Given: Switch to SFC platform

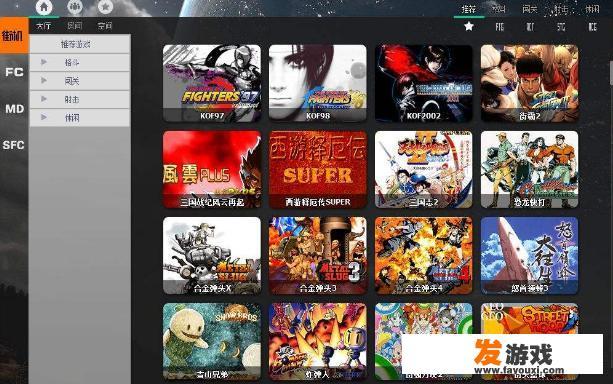Looking at the screenshot, I should (x=14, y=145).
